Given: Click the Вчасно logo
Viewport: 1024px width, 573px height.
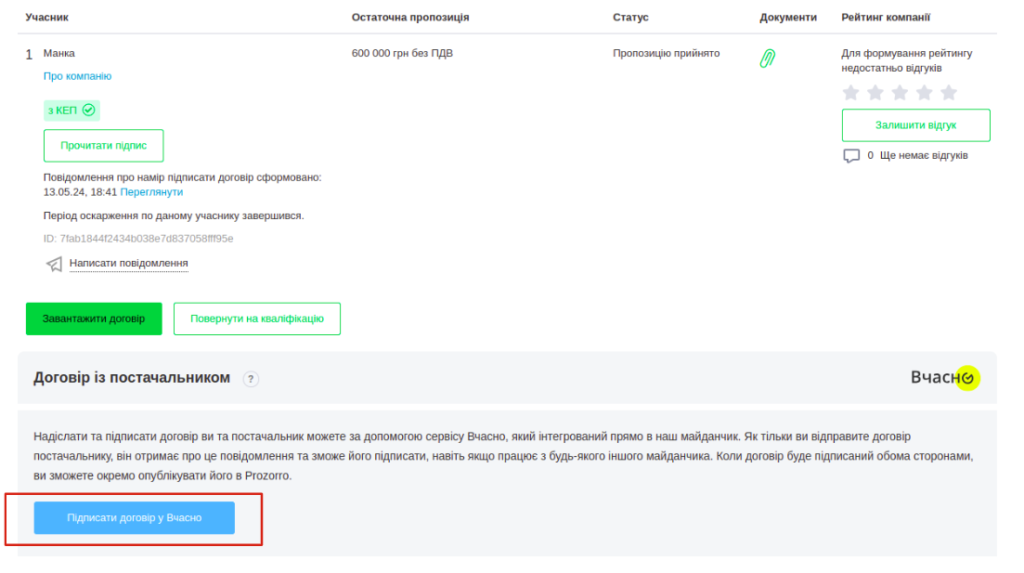Looking at the screenshot, I should tap(943, 378).
